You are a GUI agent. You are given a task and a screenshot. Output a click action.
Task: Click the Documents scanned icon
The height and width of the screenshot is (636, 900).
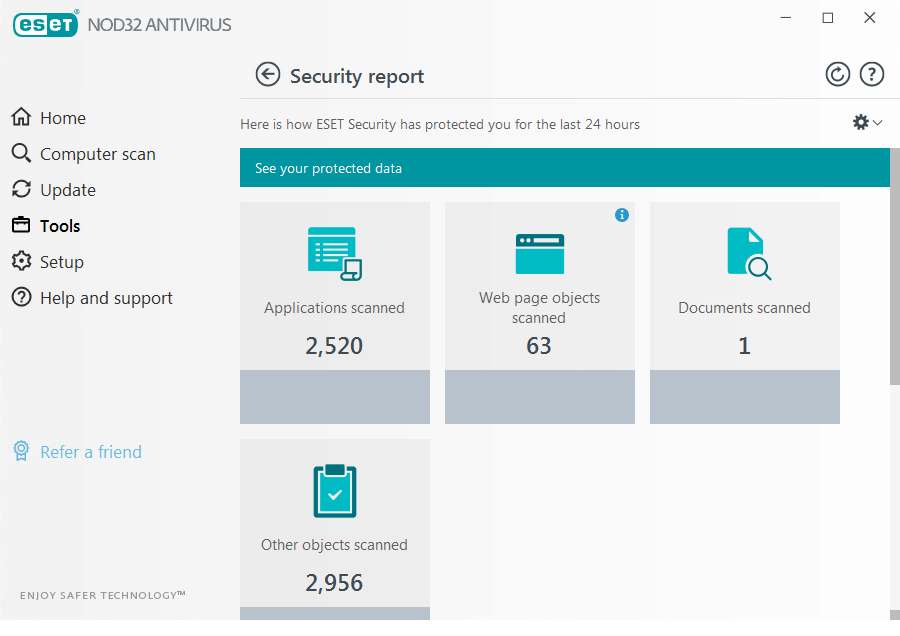(744, 253)
